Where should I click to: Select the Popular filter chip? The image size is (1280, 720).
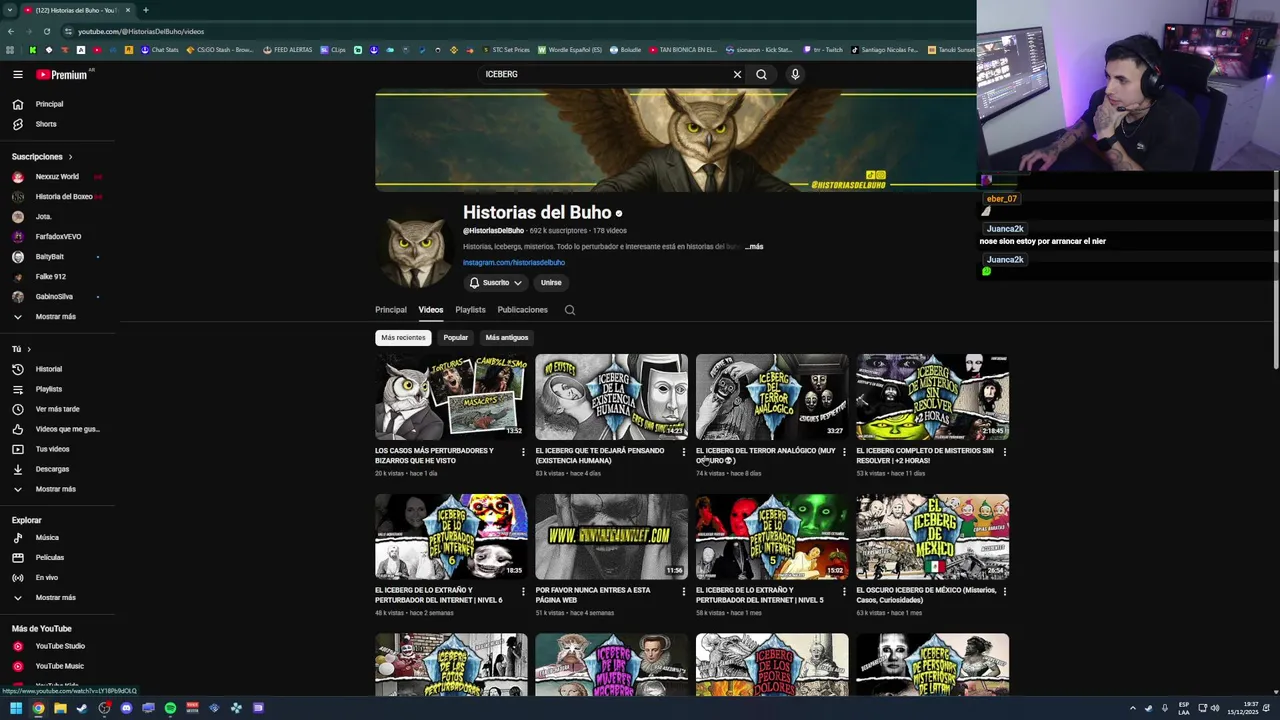click(455, 338)
